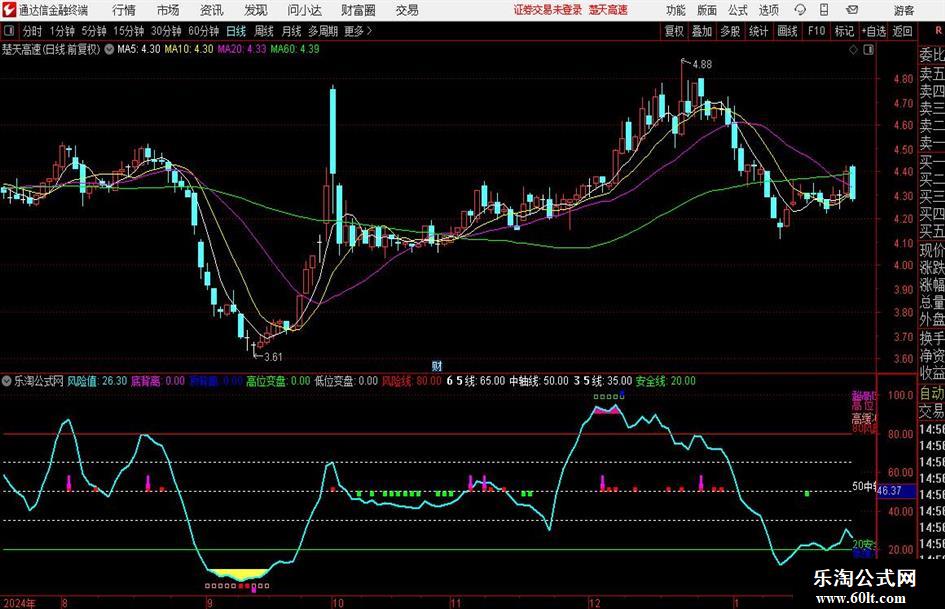
Task: Open the 选项 menu
Action: coord(768,10)
